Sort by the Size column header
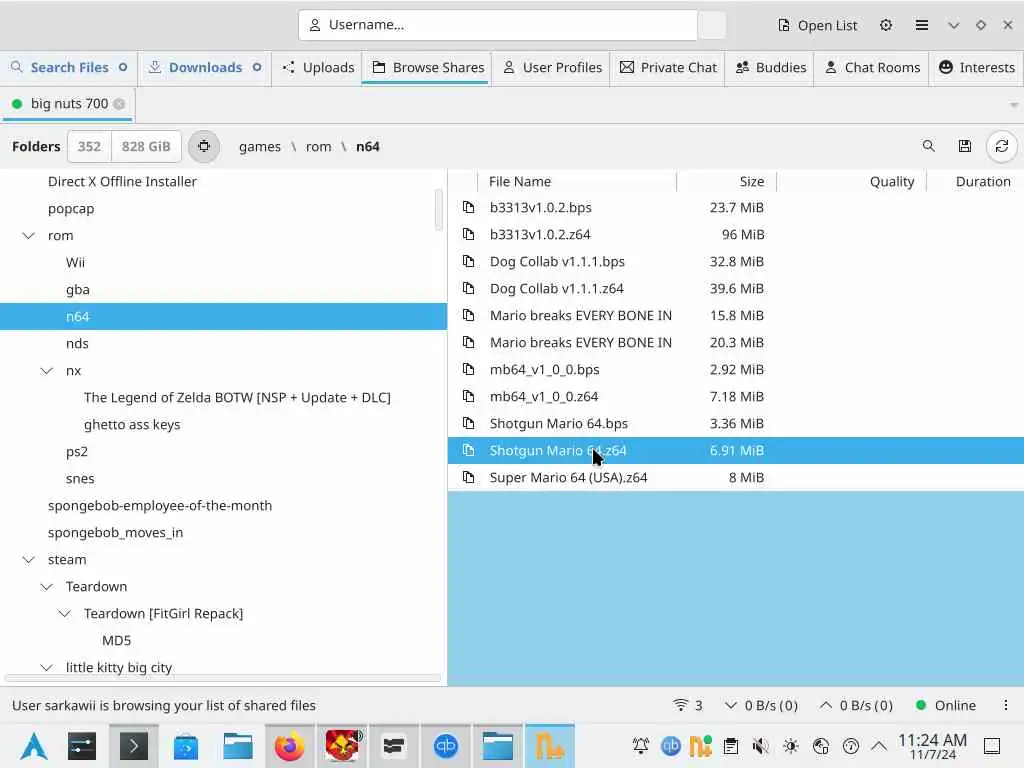1024x768 pixels. point(726,182)
